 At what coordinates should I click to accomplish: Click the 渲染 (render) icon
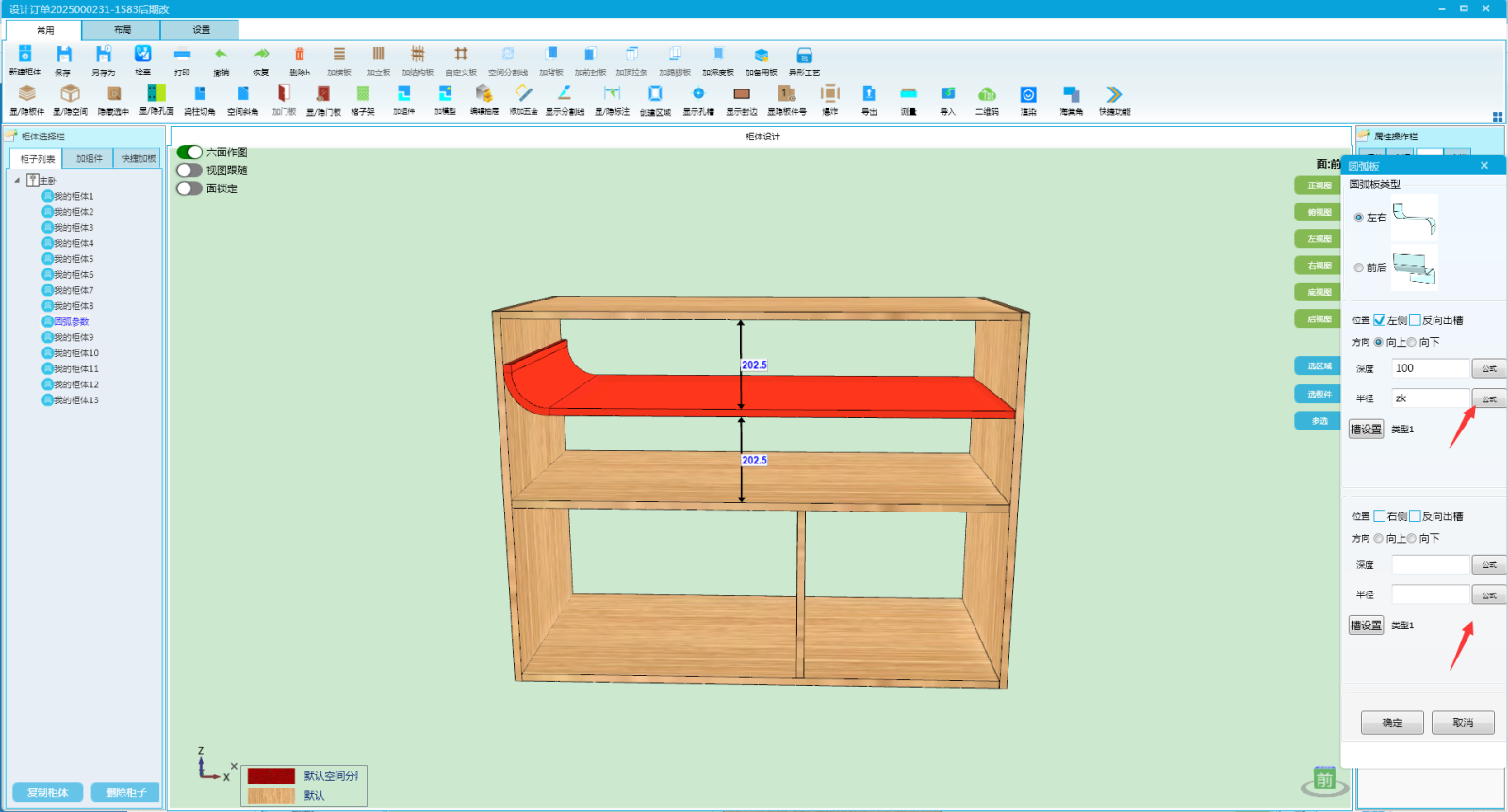click(1028, 94)
